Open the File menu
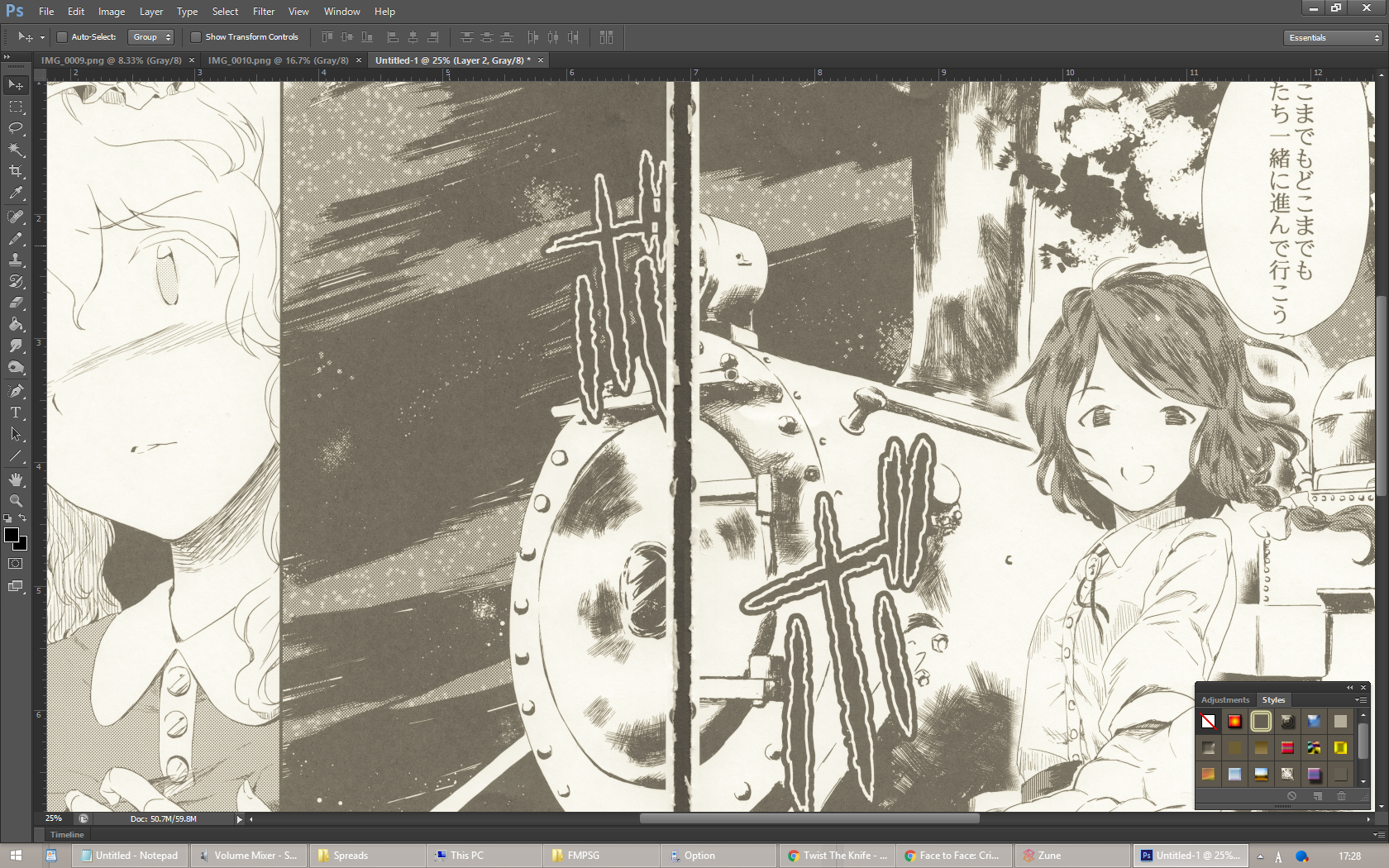The height and width of the screenshot is (868, 1389). click(x=46, y=12)
